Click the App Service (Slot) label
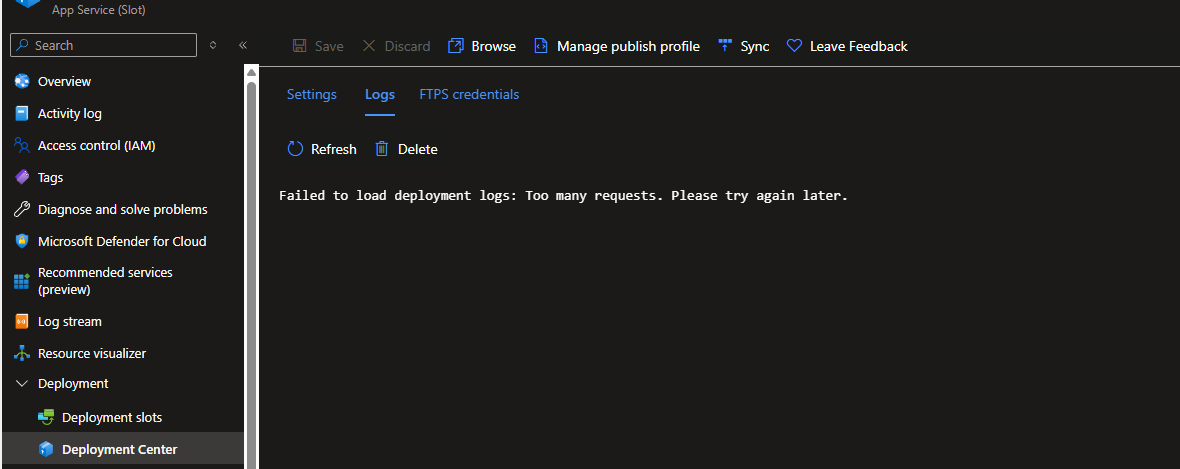 pyautogui.click(x=99, y=10)
